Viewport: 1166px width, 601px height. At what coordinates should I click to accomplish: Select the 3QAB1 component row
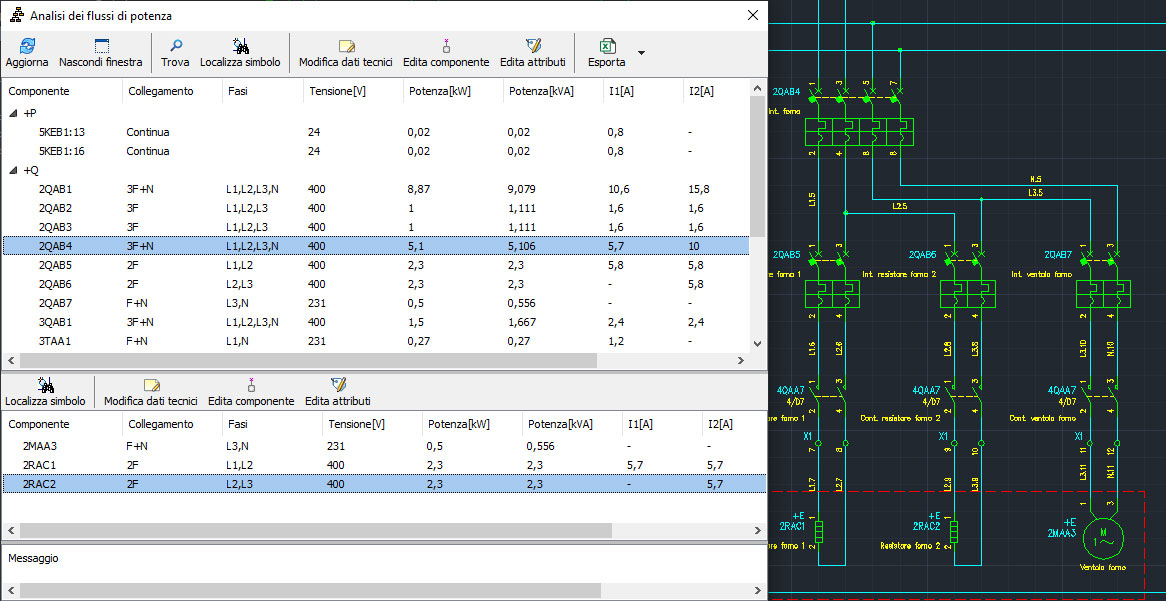coord(56,322)
